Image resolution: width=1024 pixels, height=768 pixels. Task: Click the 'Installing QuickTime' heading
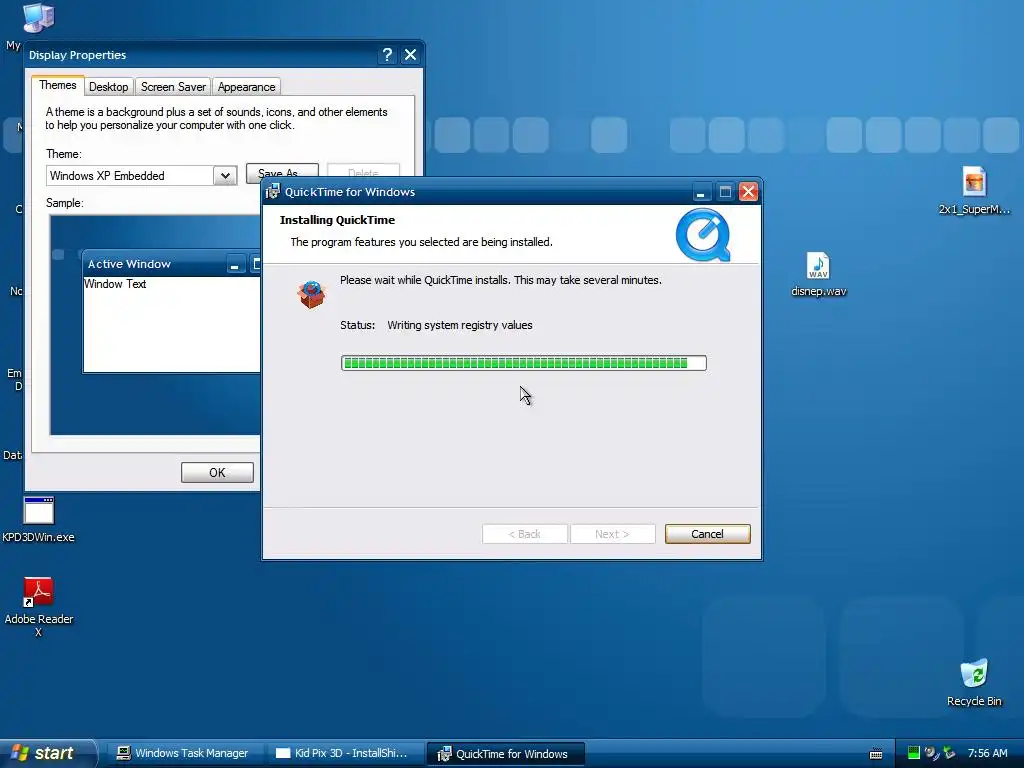pyautogui.click(x=337, y=220)
